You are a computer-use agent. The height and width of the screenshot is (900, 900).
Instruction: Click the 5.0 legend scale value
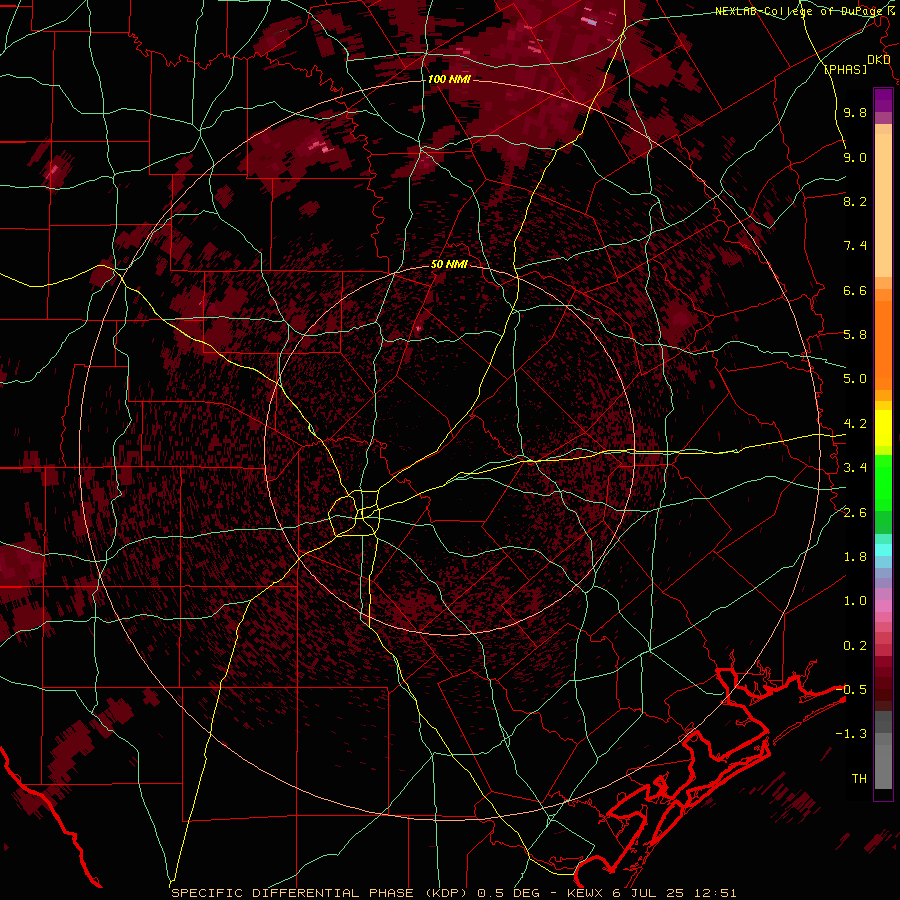click(x=855, y=379)
